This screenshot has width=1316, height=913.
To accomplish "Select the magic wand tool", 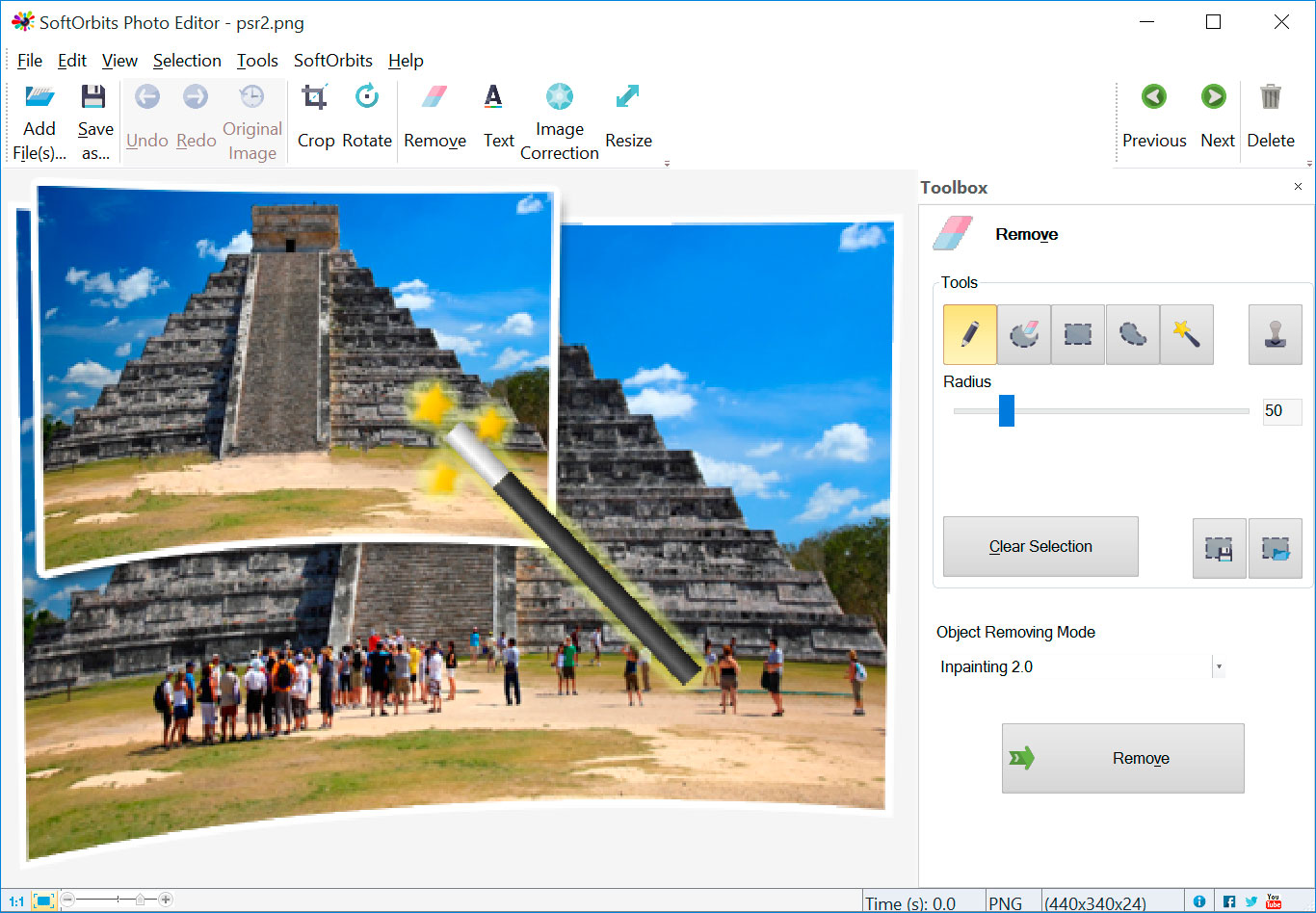I will 1186,334.
